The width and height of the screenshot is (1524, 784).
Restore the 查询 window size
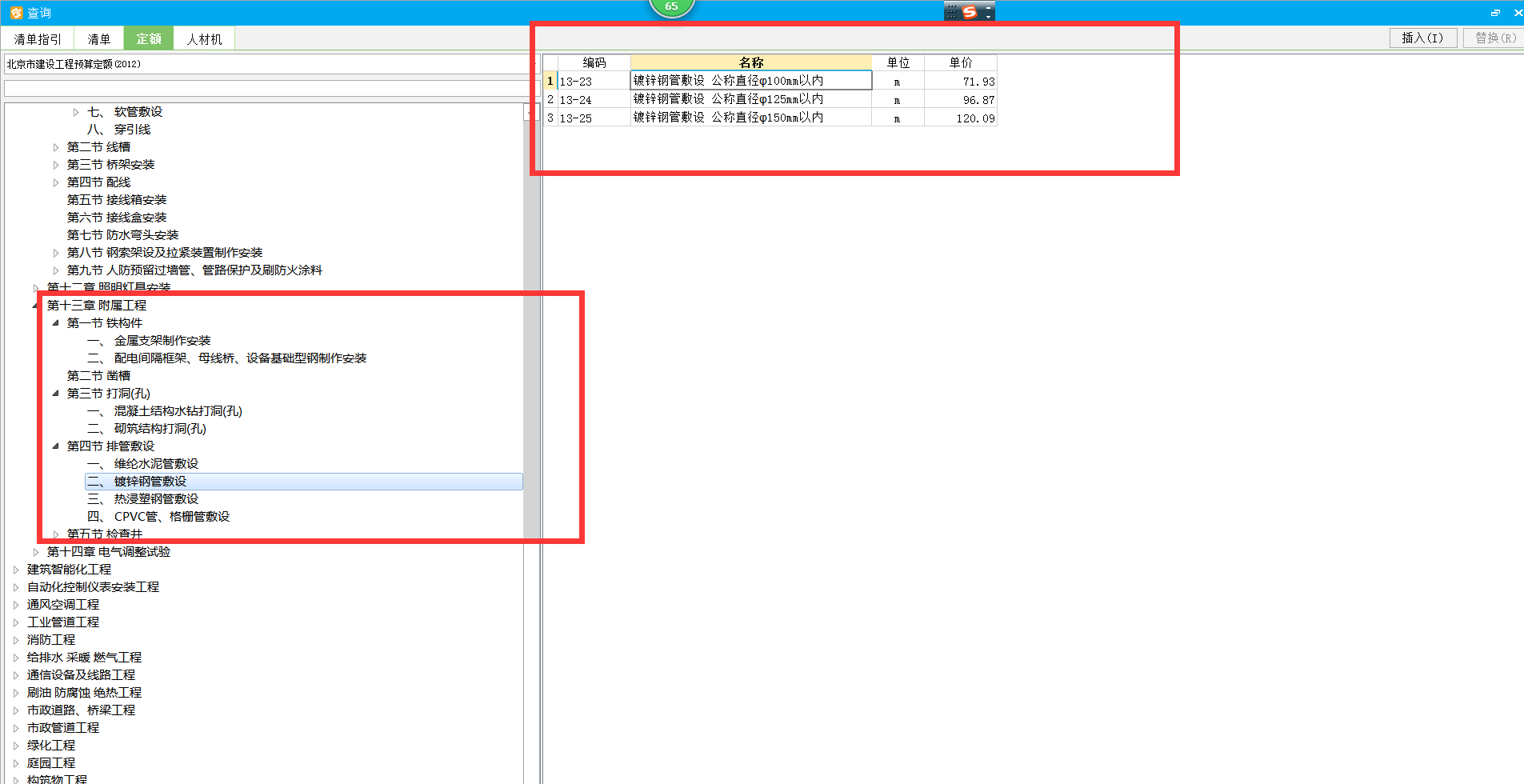click(x=1495, y=13)
